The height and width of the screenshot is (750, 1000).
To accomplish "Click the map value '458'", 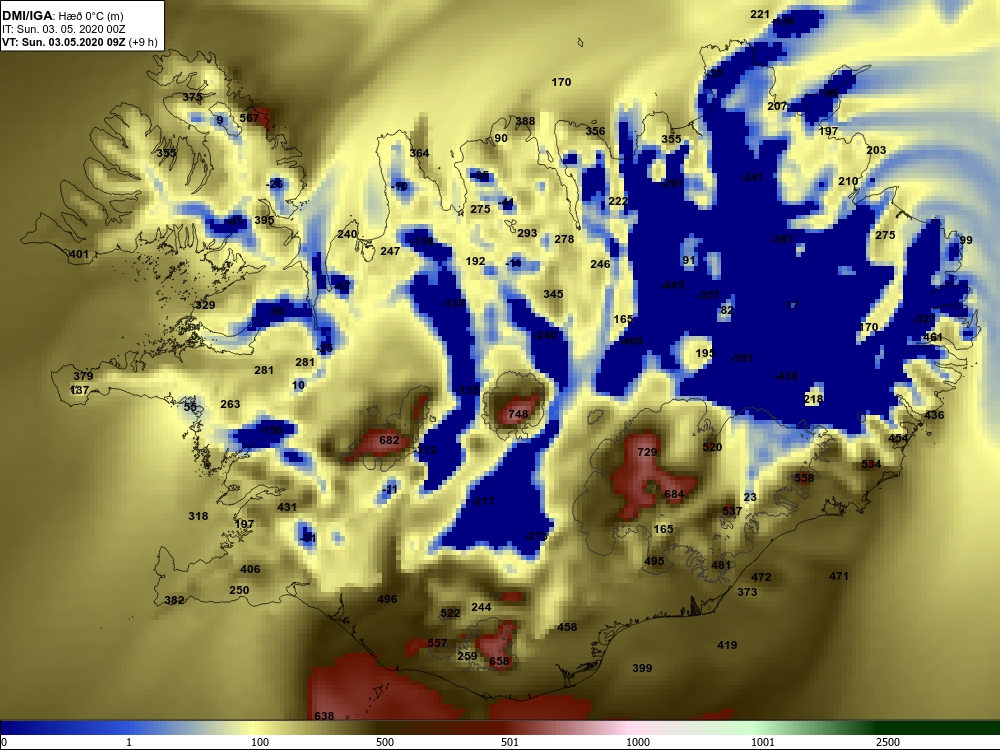I will pos(567,627).
